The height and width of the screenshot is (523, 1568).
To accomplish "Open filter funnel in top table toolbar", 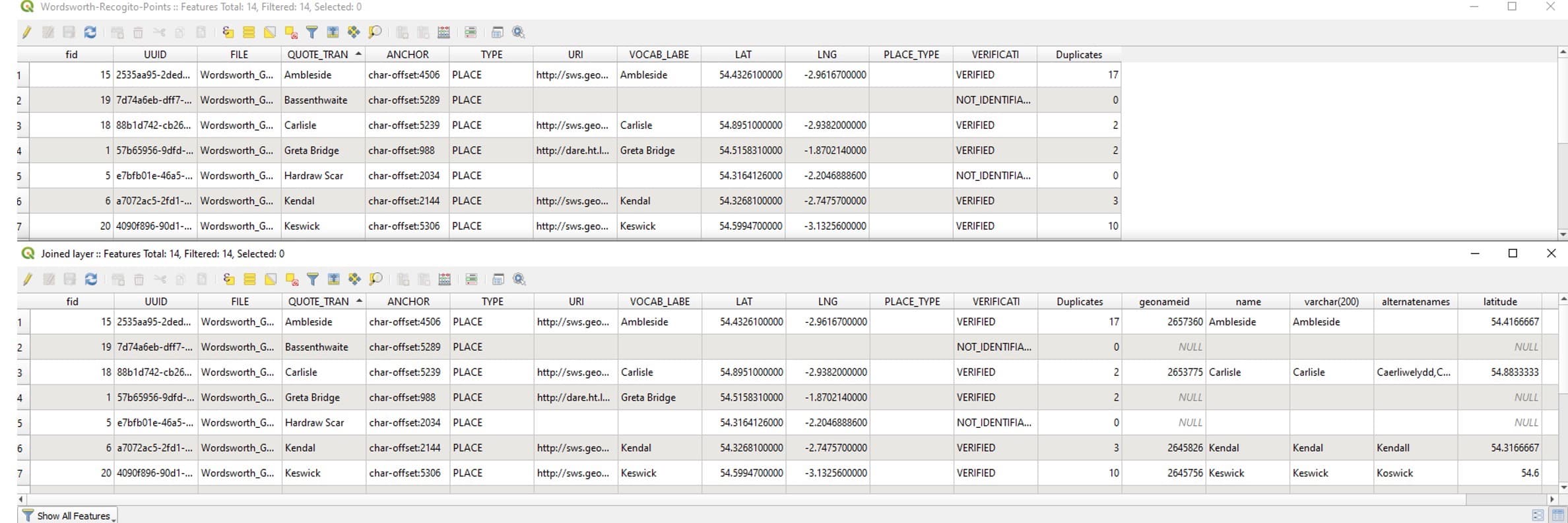I will pos(312,32).
